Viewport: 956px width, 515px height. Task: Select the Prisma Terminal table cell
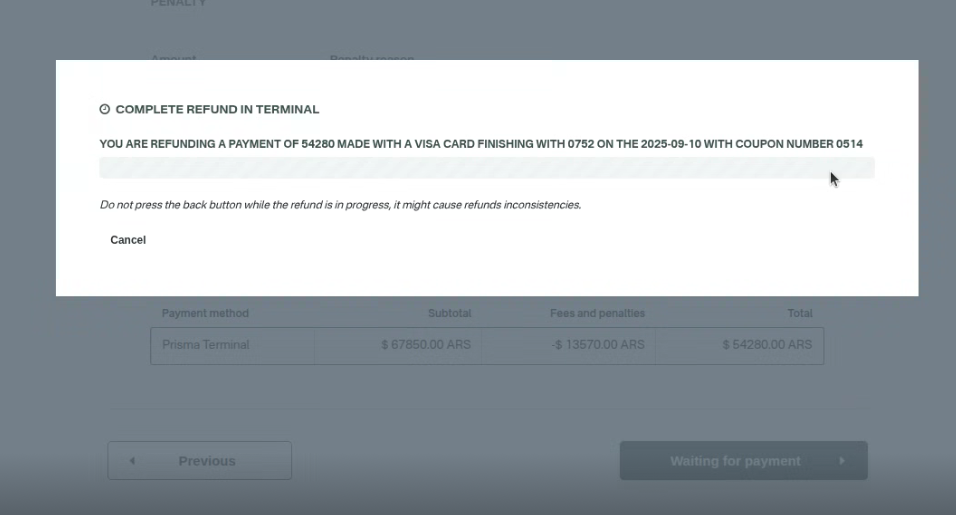(206, 345)
